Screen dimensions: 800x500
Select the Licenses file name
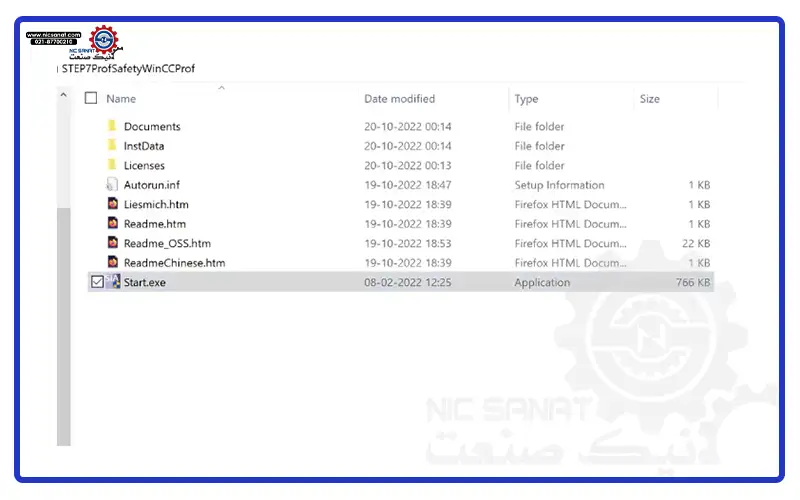144,165
